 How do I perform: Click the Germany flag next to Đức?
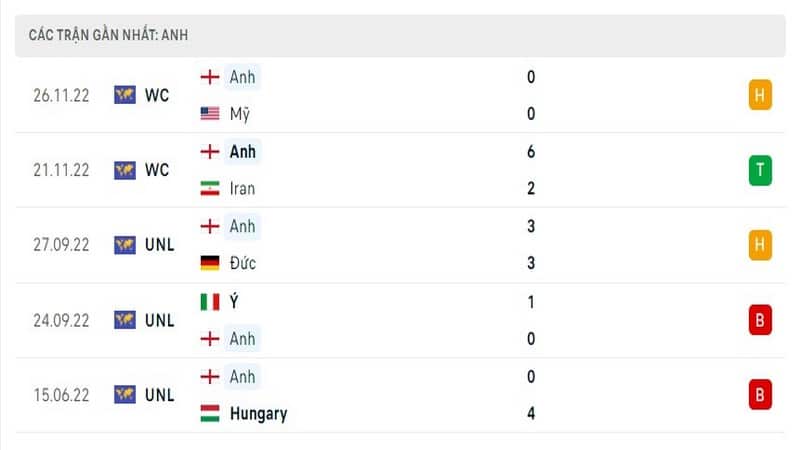click(x=210, y=263)
